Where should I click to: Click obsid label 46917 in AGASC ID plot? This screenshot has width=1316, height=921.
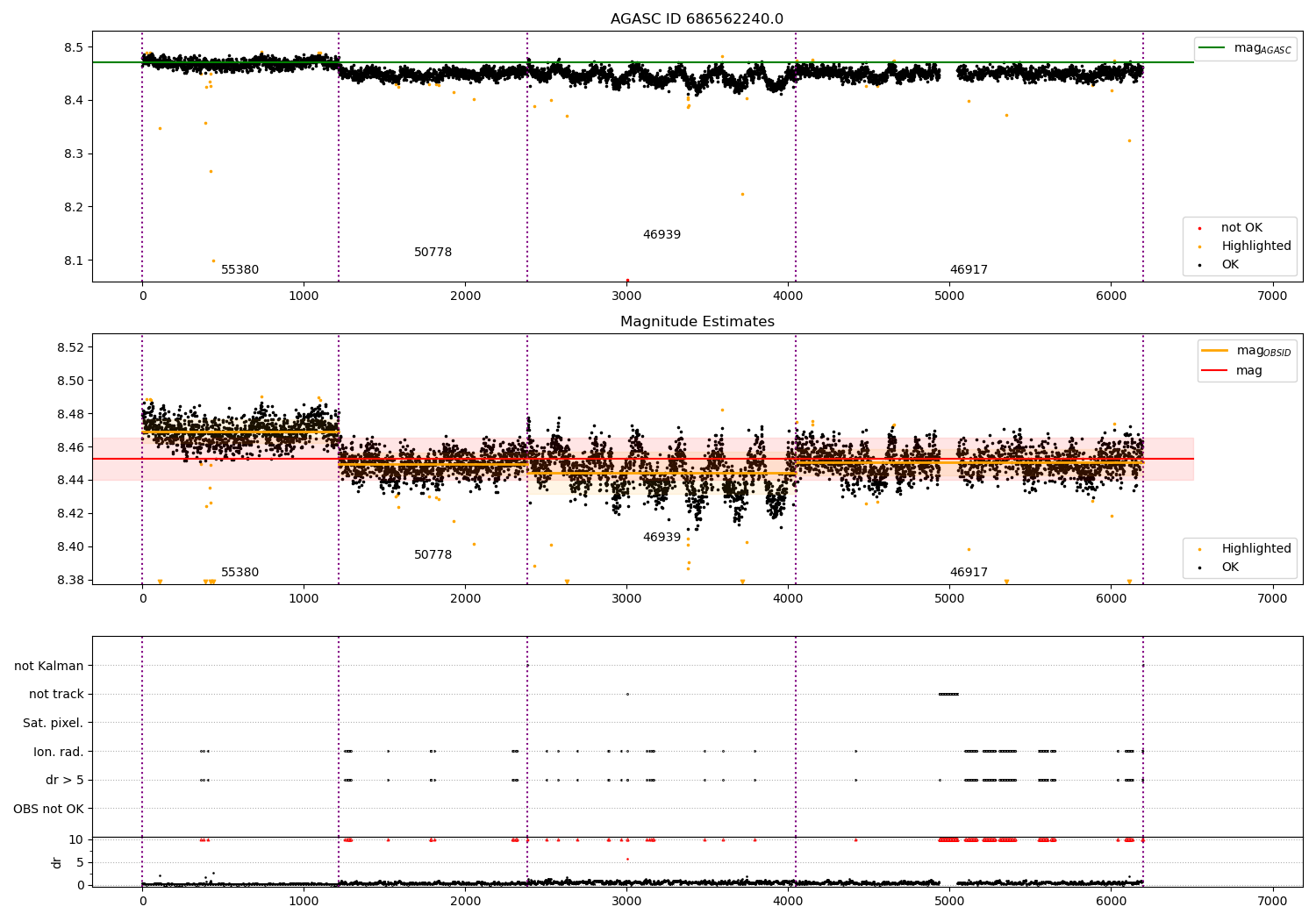969,270
